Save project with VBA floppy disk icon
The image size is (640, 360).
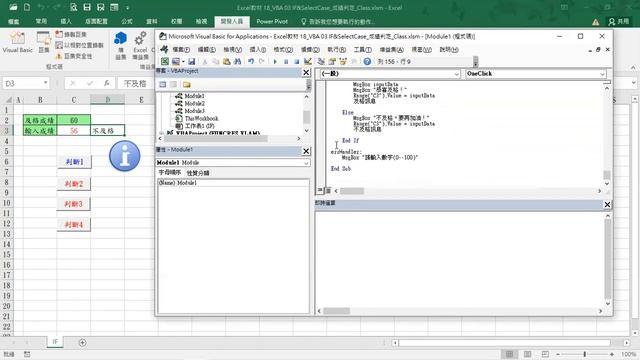tap(191, 62)
